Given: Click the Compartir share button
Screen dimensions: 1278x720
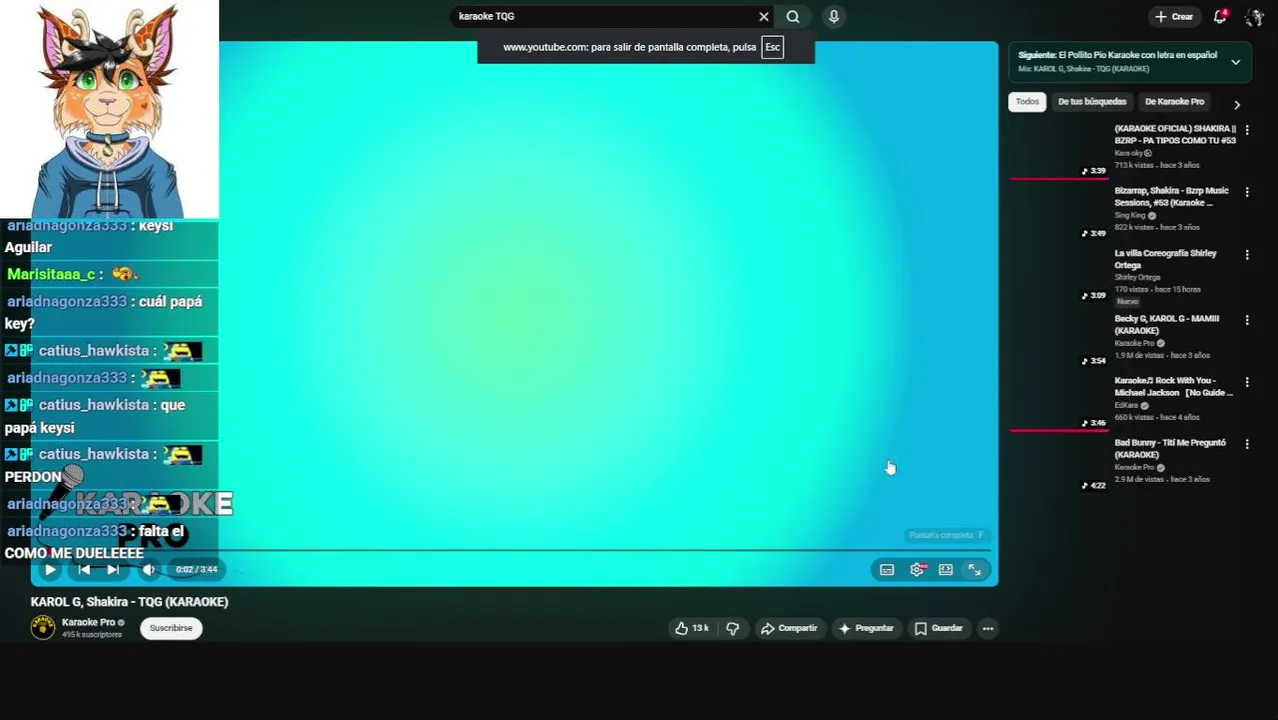Looking at the screenshot, I should tap(789, 628).
